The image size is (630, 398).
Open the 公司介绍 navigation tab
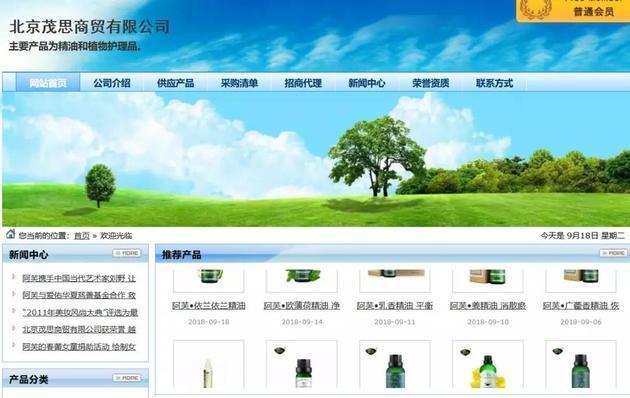click(x=112, y=83)
